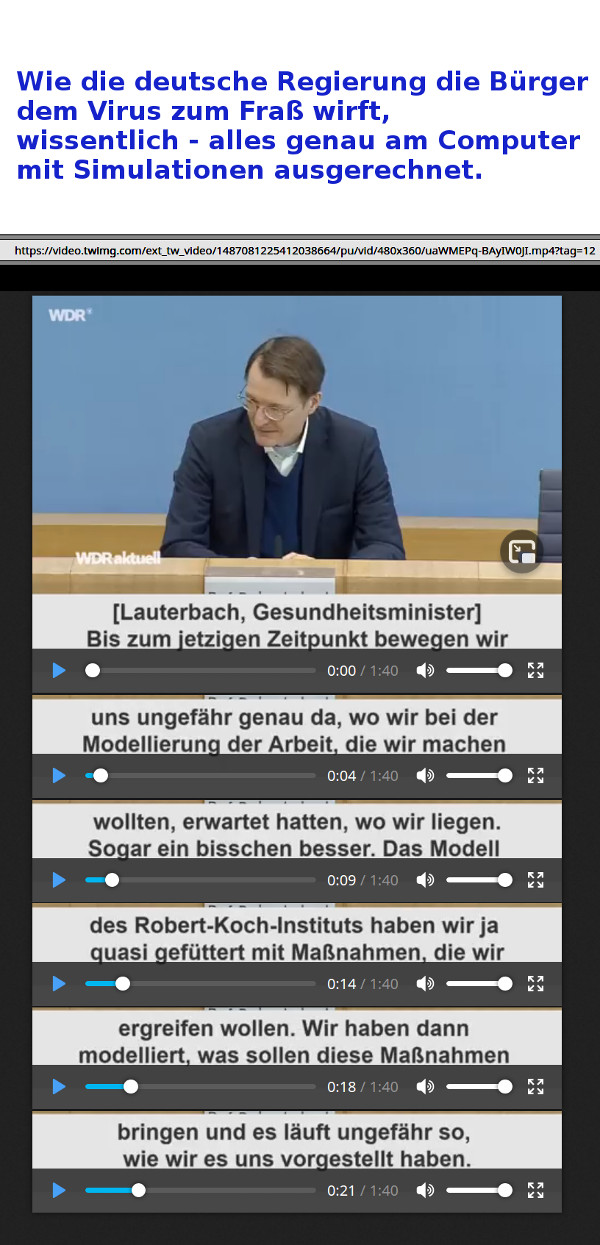Click fullscreen icon on the 0:04 bar

coord(535,775)
